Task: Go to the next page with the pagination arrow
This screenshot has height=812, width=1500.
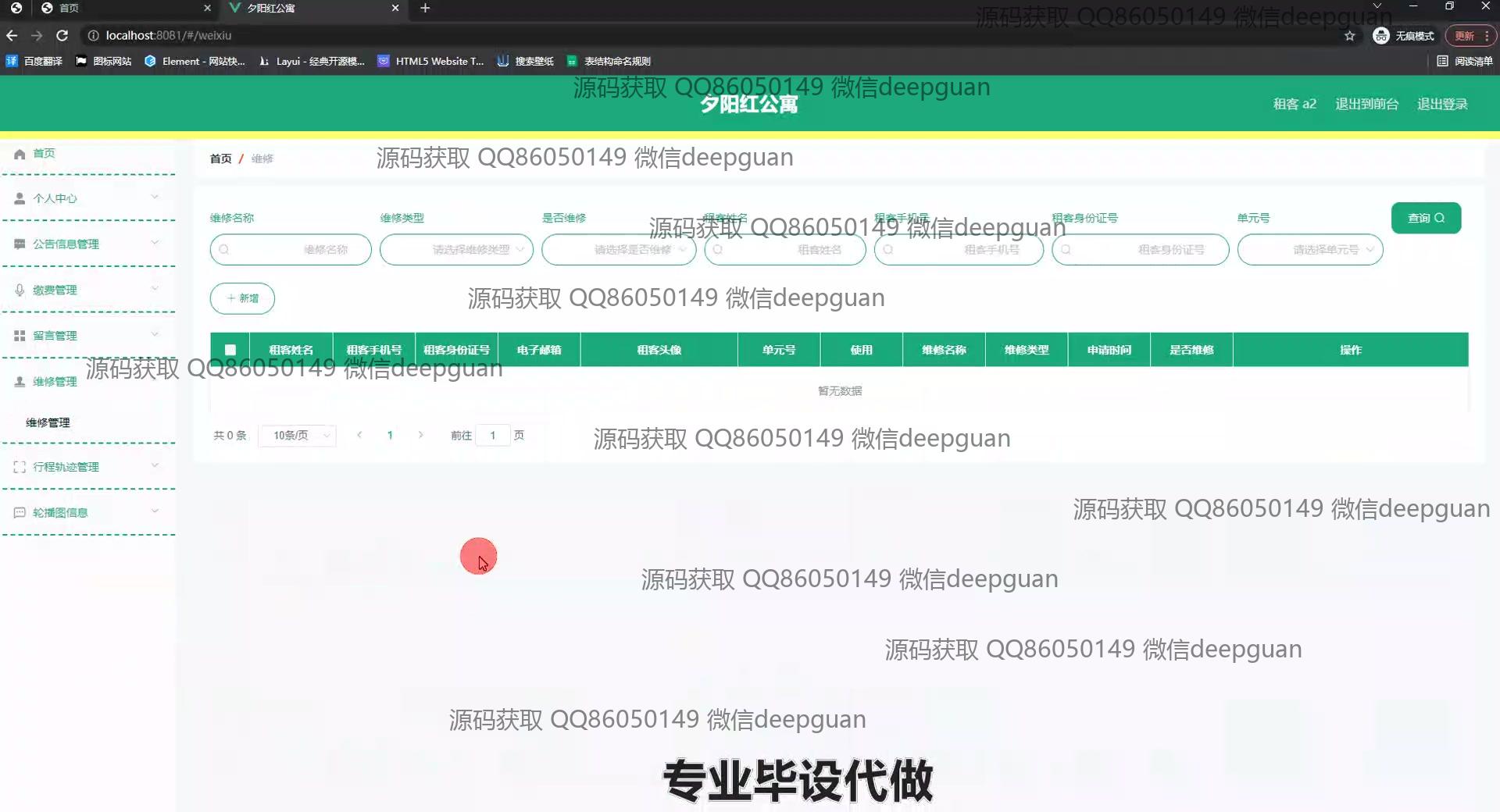Action: click(x=420, y=436)
